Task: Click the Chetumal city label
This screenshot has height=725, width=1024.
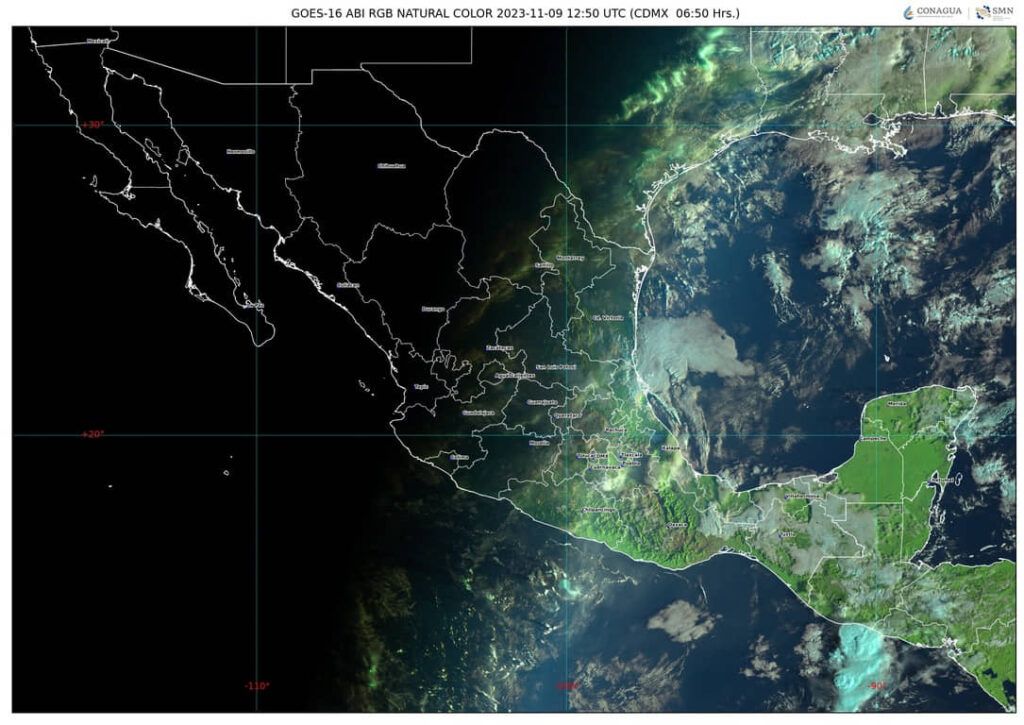Action: coord(944,481)
